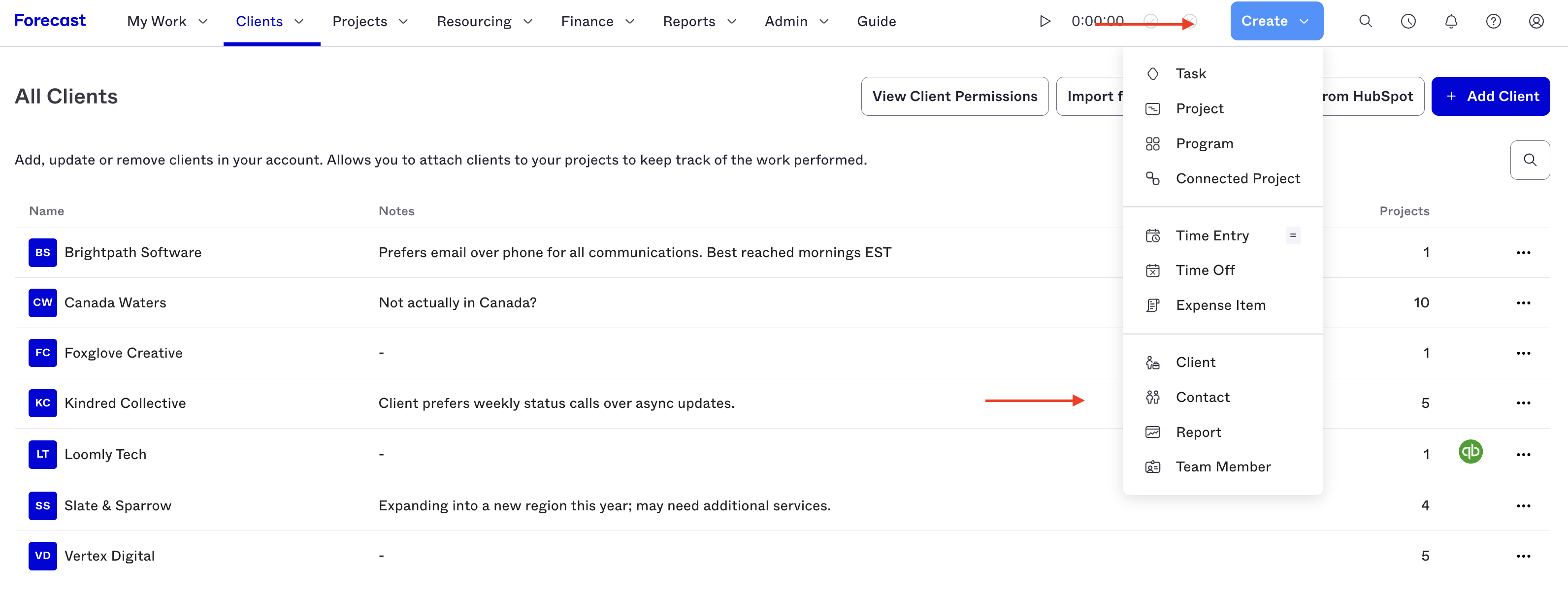Choose Expense Item from Create menu
The width and height of the screenshot is (1568, 600).
tap(1222, 305)
